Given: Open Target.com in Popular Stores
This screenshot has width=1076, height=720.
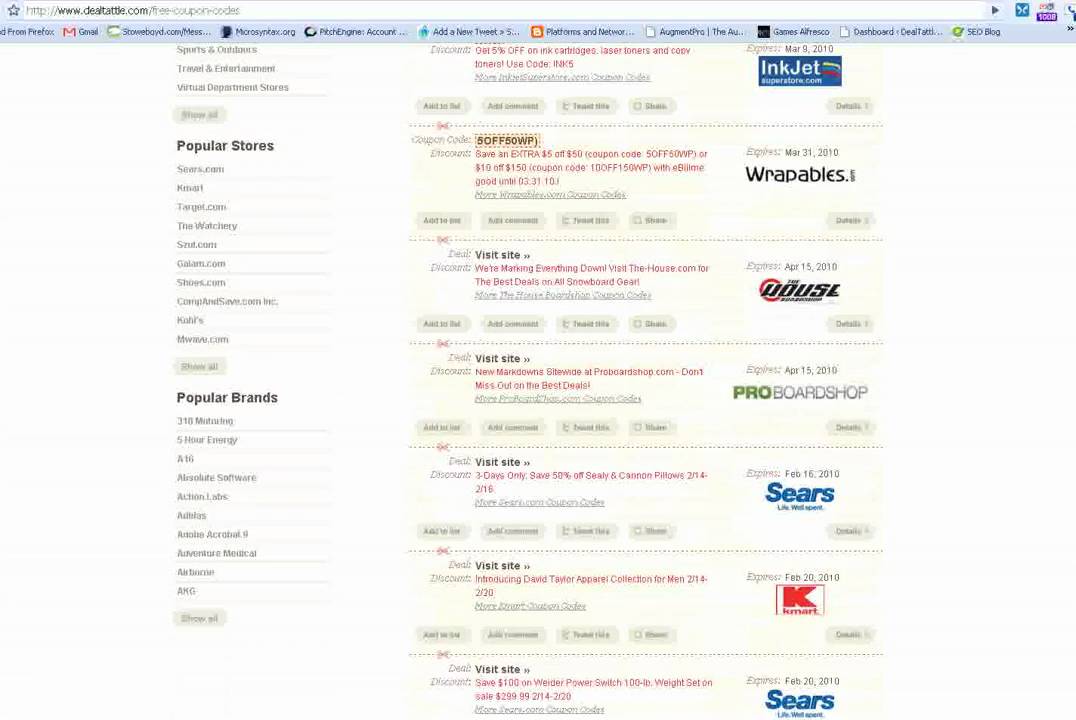Looking at the screenshot, I should point(202,207).
